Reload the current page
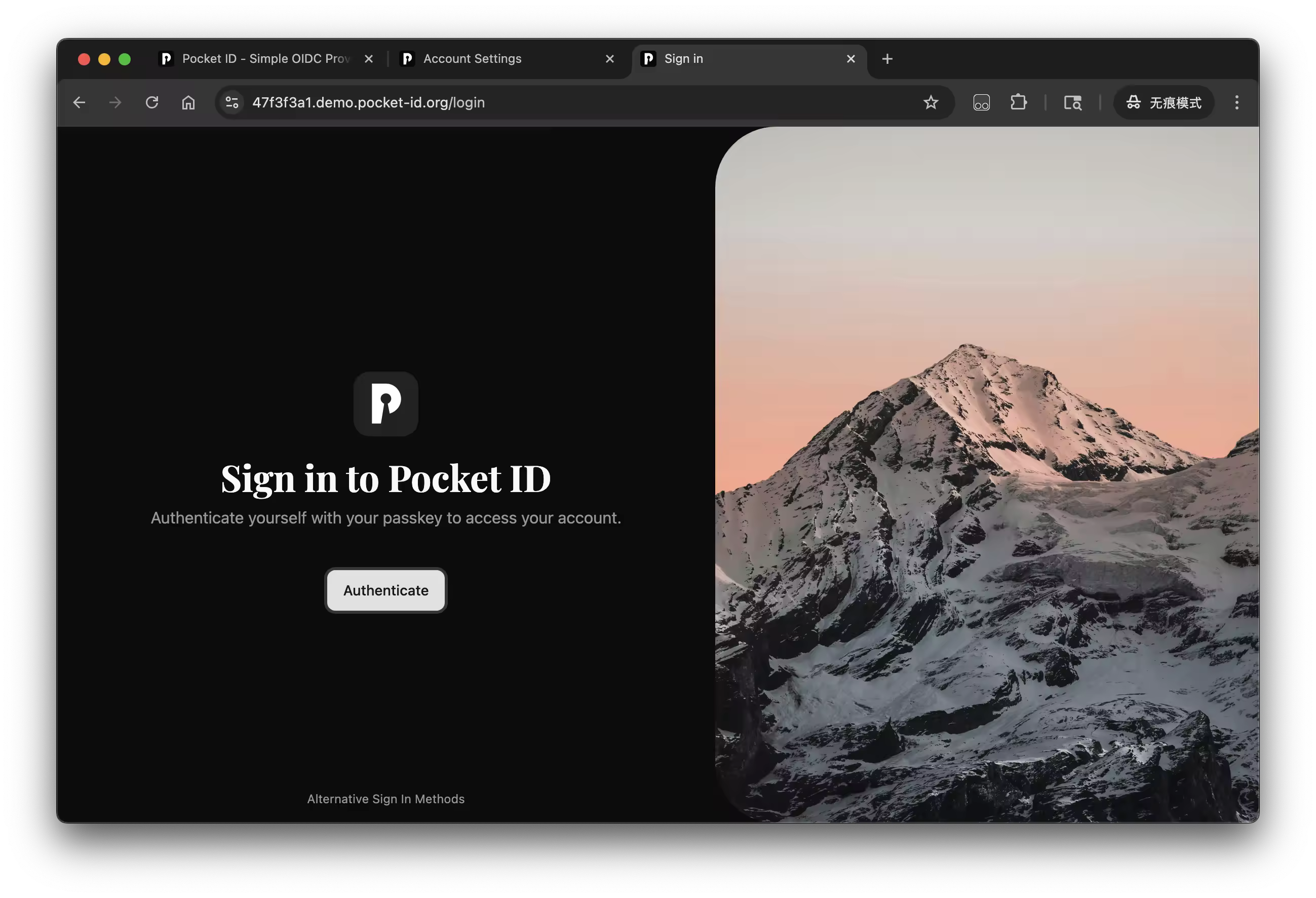1316x898 pixels. coord(152,102)
